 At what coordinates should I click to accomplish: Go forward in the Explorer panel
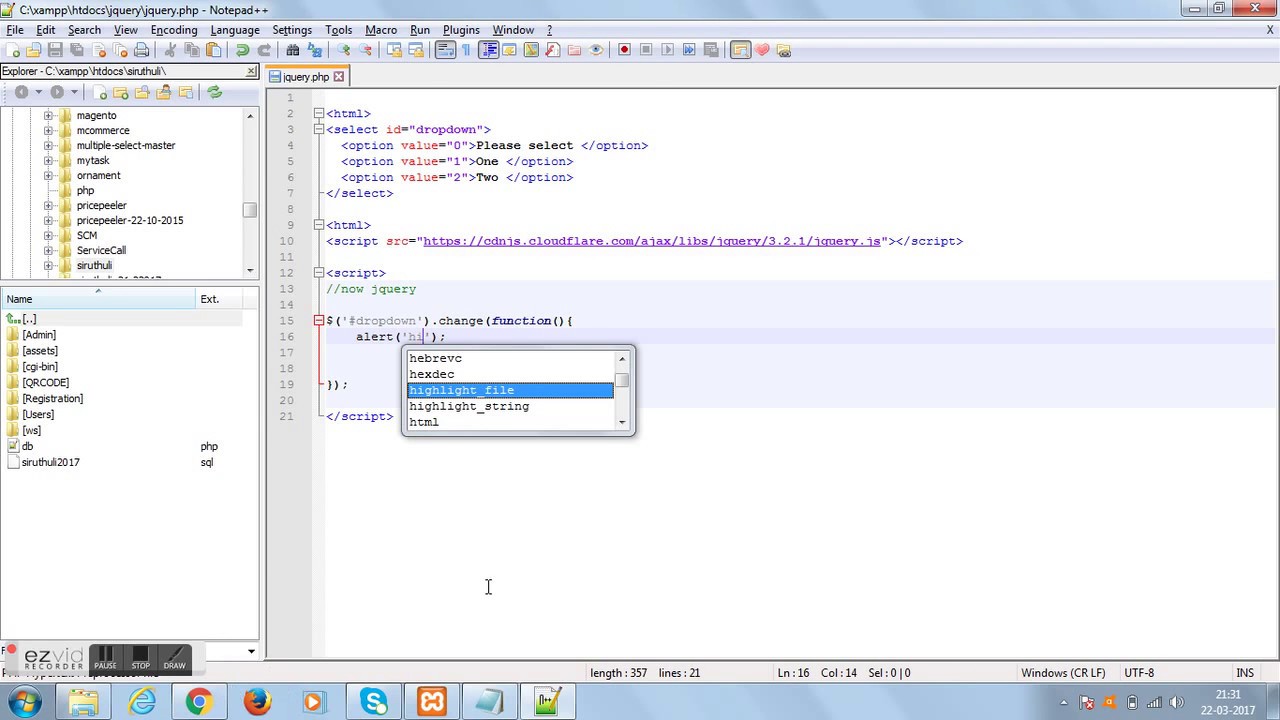point(57,92)
